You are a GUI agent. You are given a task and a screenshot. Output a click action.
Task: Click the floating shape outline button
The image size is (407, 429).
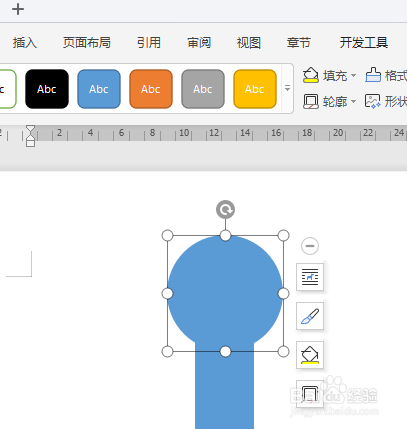tap(310, 394)
